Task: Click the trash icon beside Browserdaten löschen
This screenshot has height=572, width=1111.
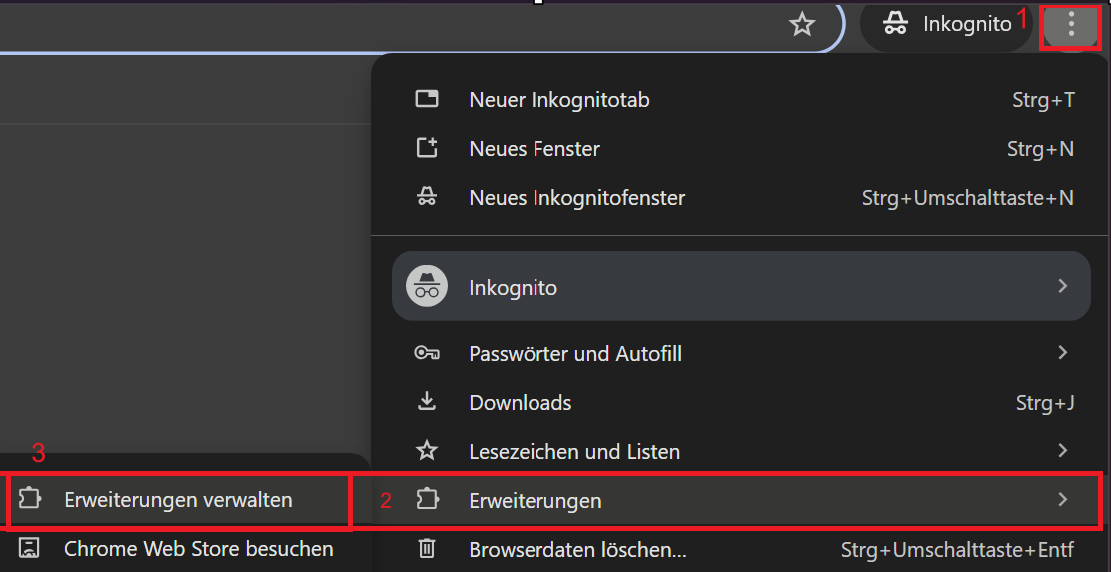Action: point(427,549)
